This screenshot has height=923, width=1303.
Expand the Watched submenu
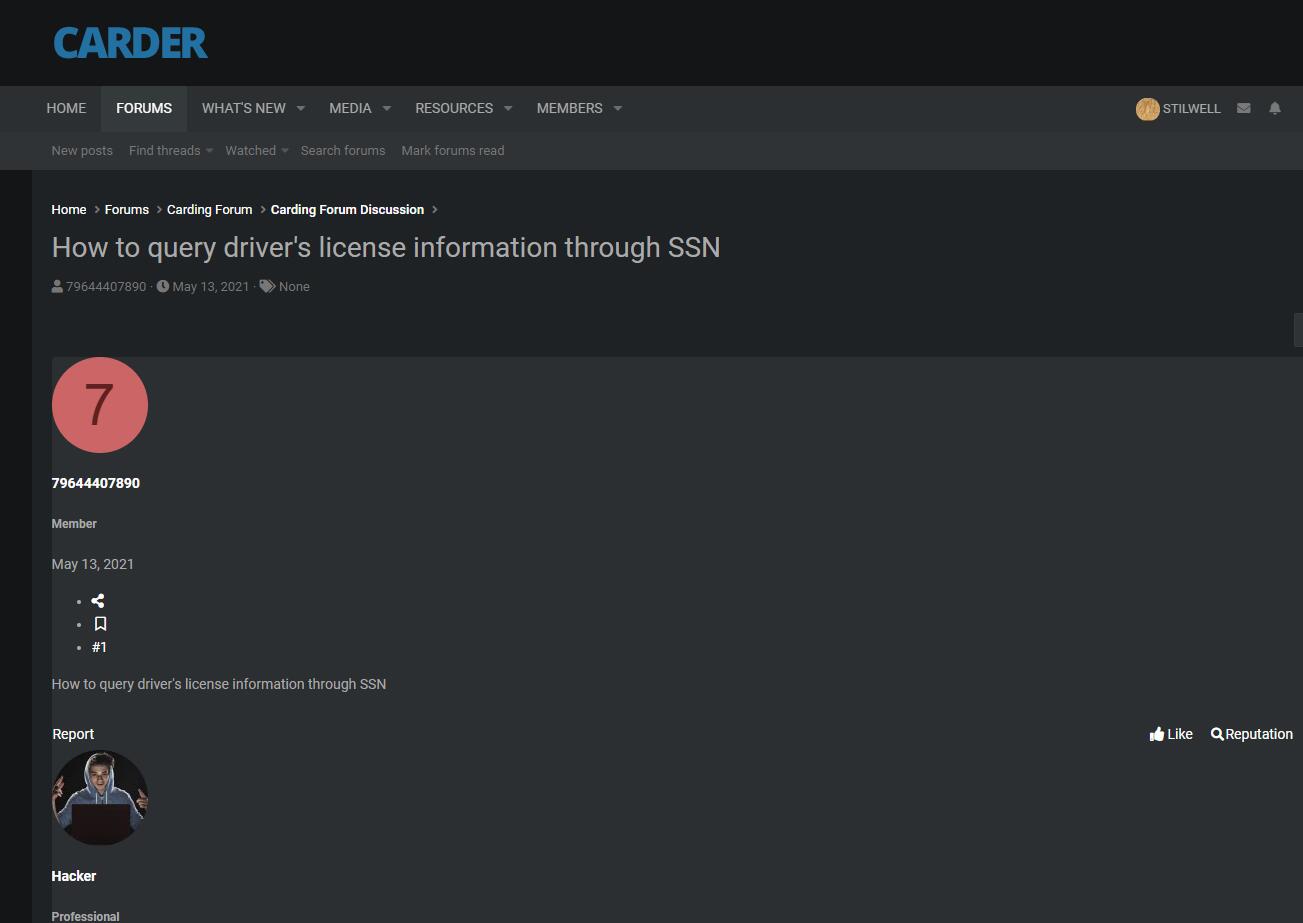tap(284, 151)
